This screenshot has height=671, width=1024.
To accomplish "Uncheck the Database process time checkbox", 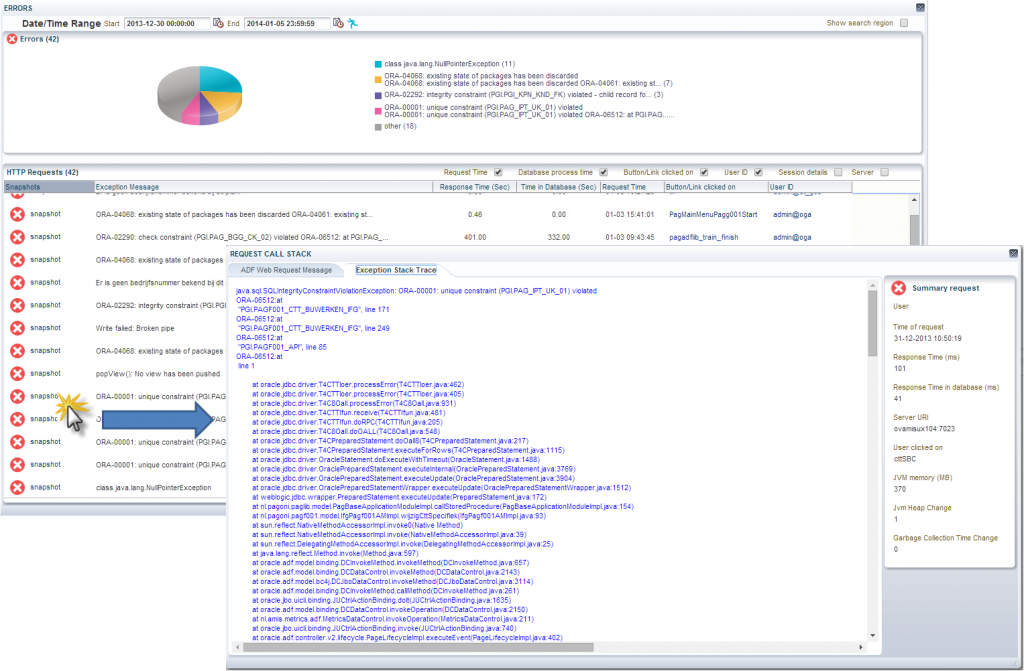I will pyautogui.click(x=603, y=172).
